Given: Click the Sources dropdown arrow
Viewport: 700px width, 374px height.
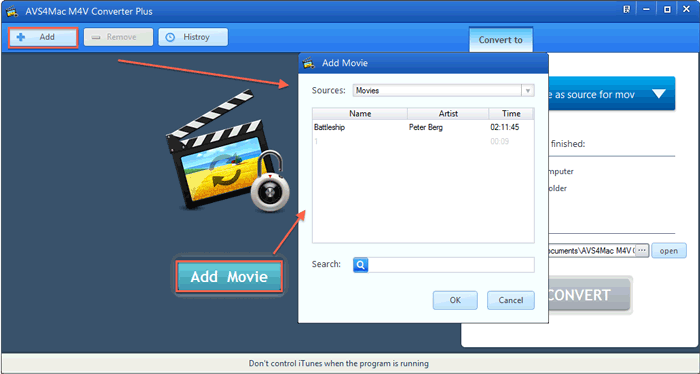Looking at the screenshot, I should pos(528,91).
